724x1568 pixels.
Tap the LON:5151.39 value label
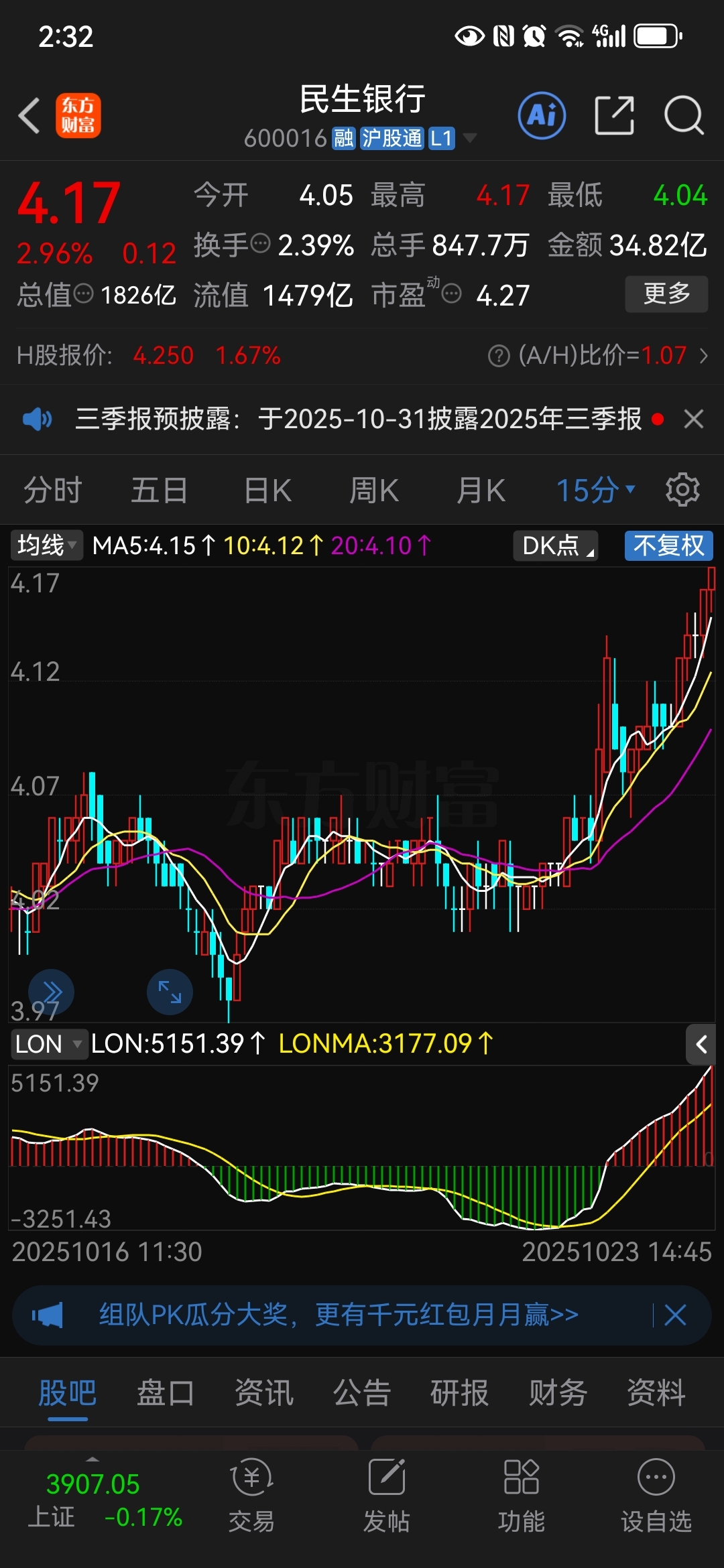[x=178, y=1043]
